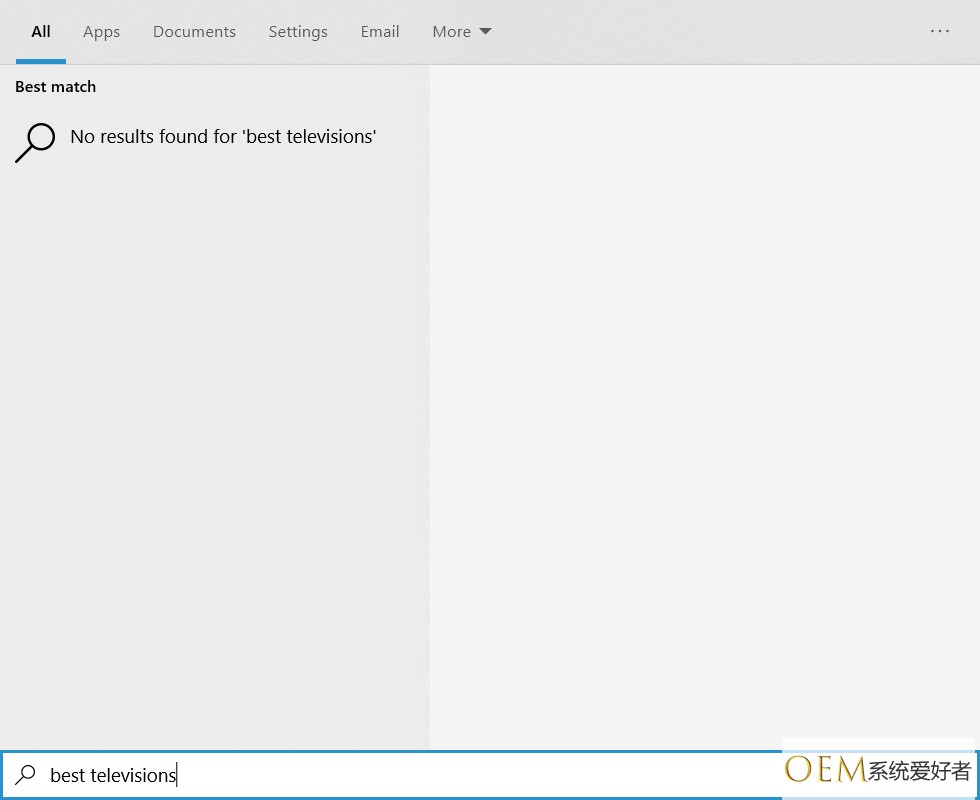Click empty header space between More and options

pyautogui.click(x=700, y=32)
